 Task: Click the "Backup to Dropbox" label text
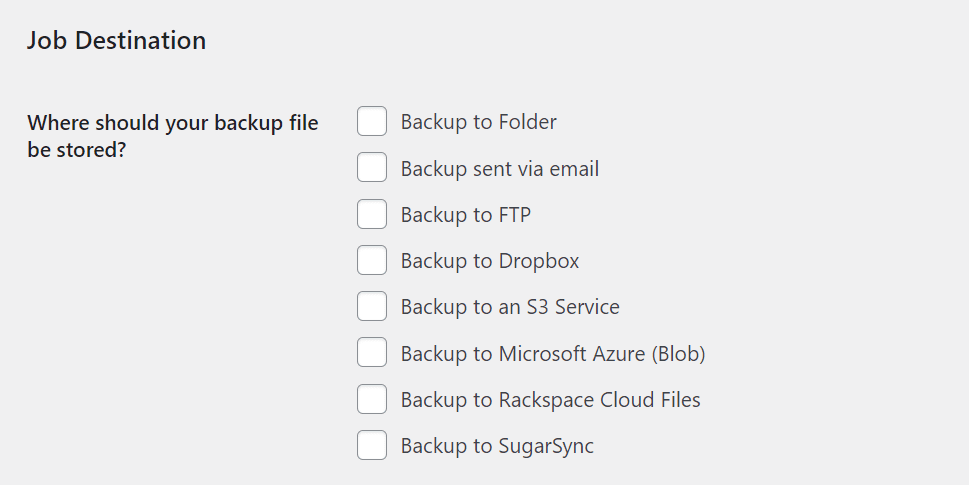click(489, 261)
